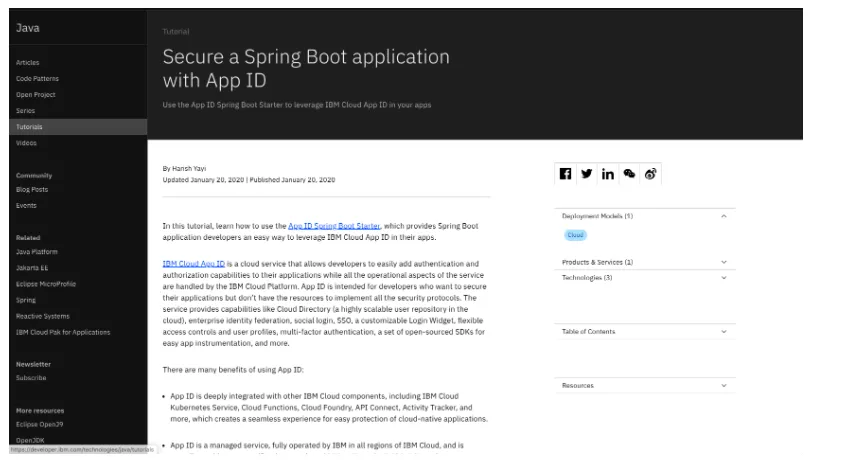The width and height of the screenshot is (849, 460).
Task: Go to the Tutorials sidebar item
Action: [x=29, y=127]
